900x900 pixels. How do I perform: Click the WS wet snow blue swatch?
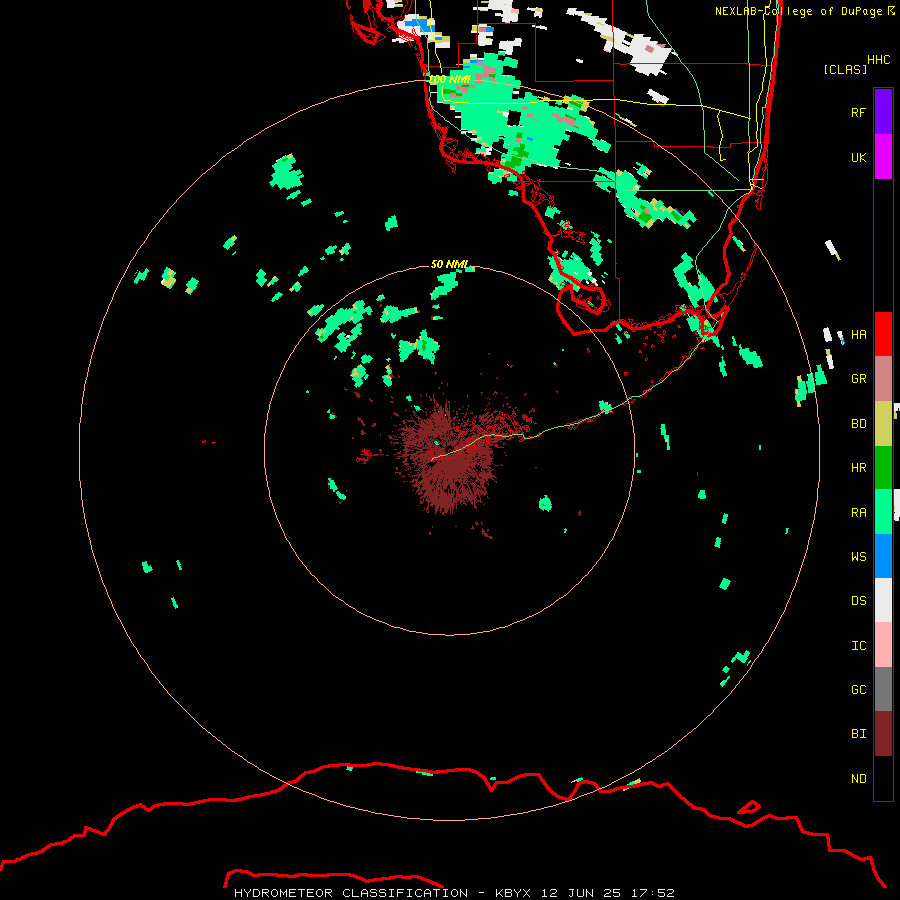tap(883, 556)
